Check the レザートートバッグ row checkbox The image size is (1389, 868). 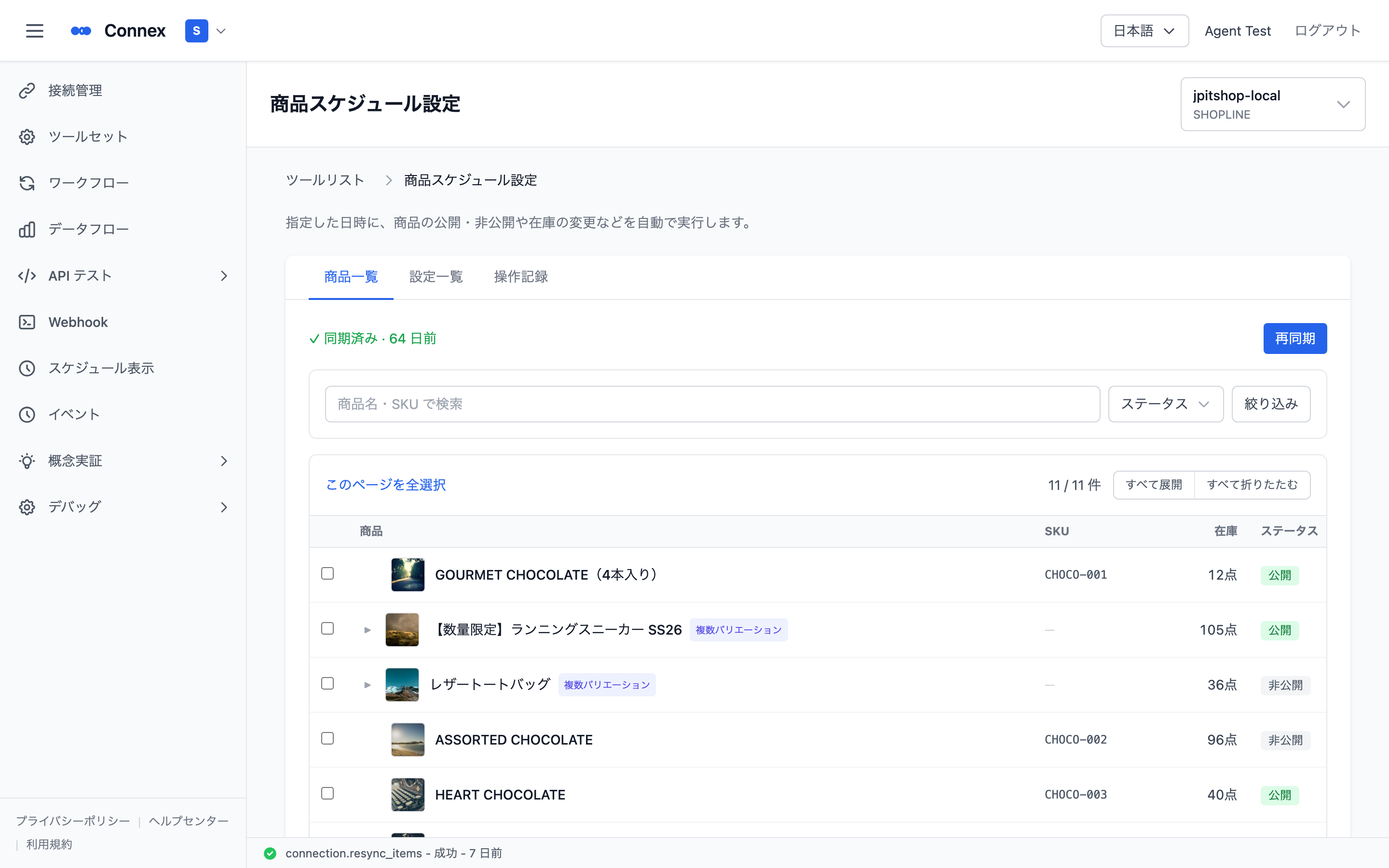[x=327, y=683]
